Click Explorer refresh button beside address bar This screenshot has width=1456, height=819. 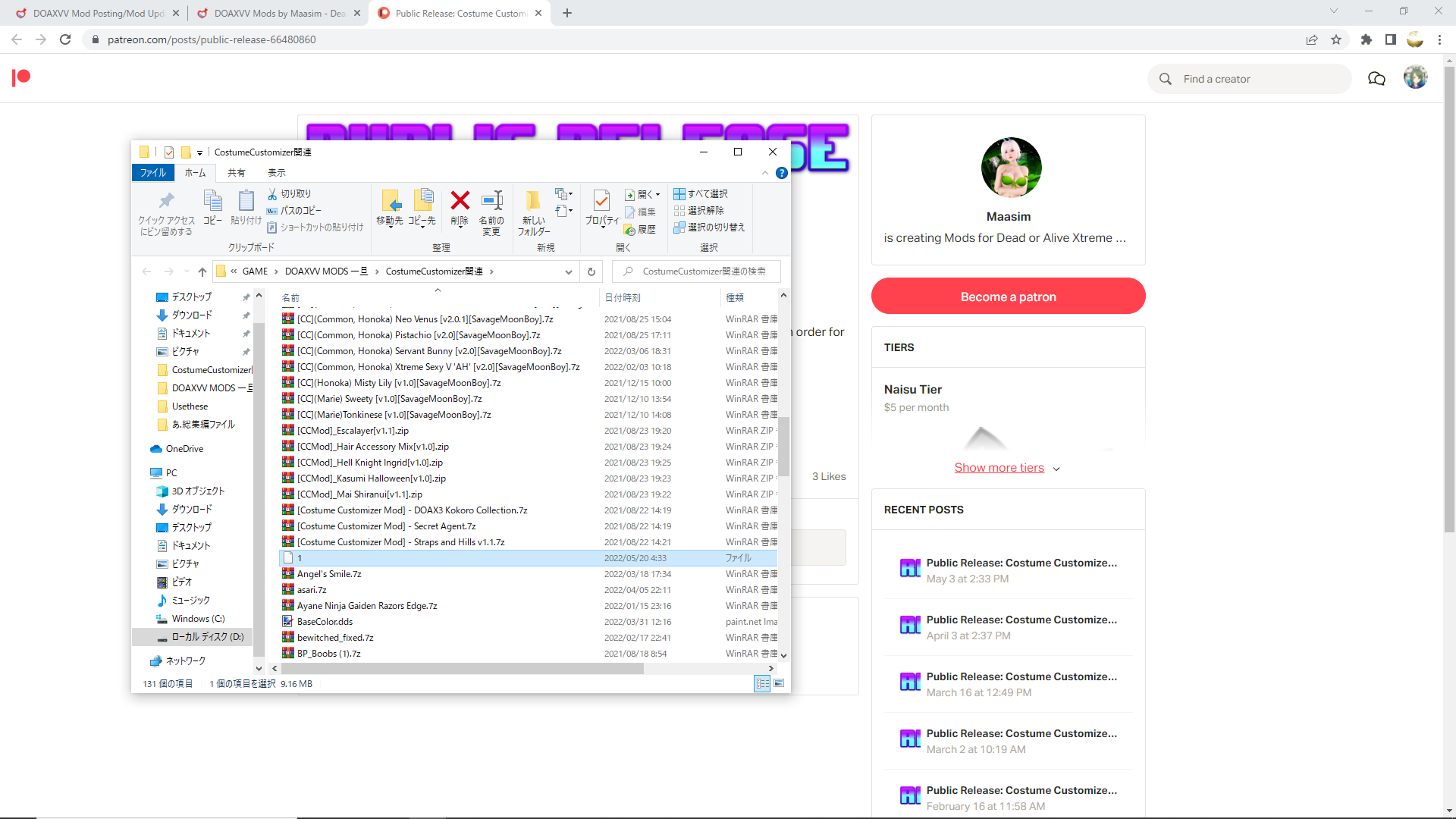[591, 271]
